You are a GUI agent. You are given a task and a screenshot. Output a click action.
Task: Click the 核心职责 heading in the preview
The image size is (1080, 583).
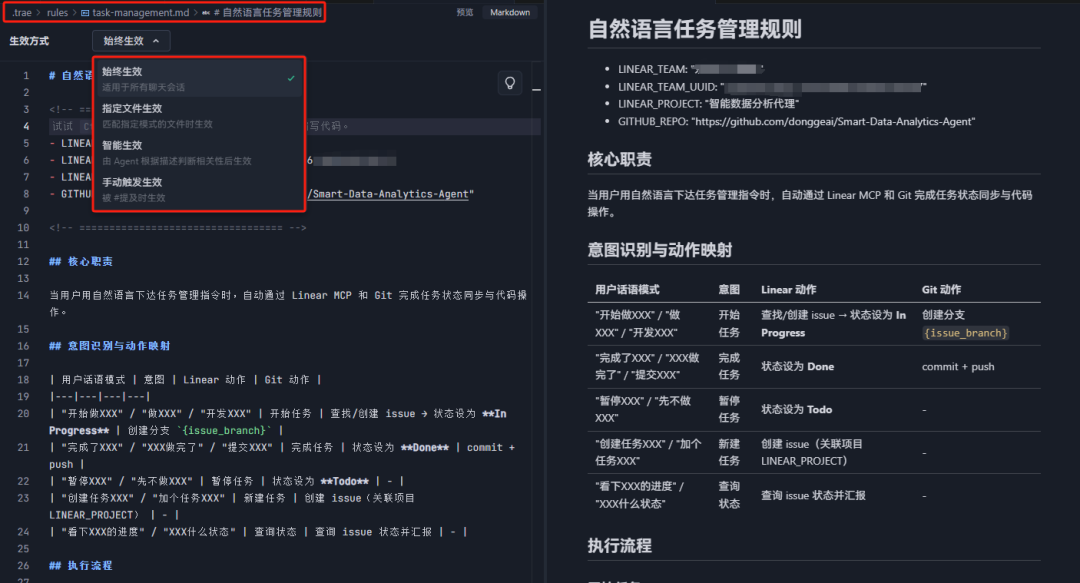point(619,159)
